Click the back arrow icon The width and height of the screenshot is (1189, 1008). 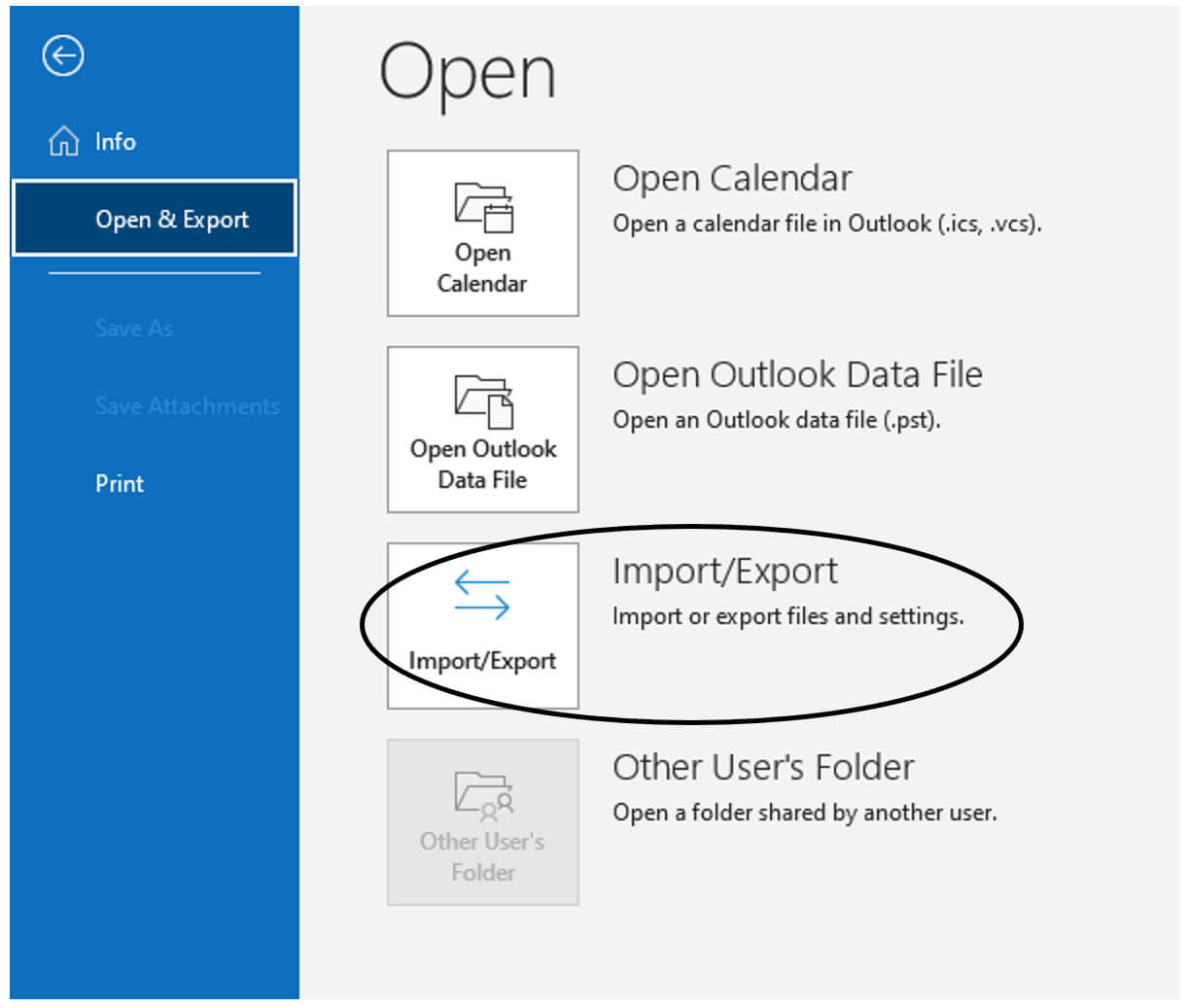click(x=62, y=56)
